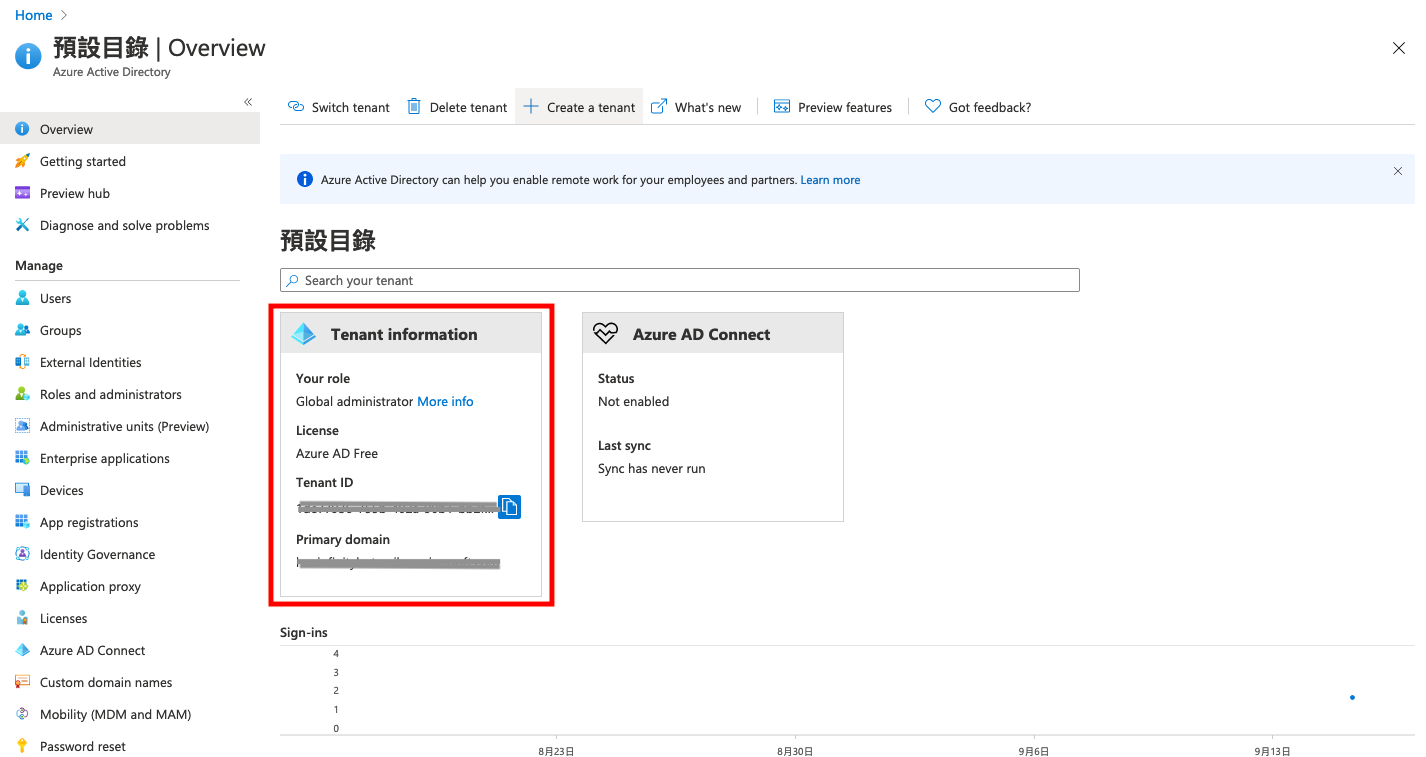
Task: Click the Enterprise applications grid icon
Action: pyautogui.click(x=22, y=458)
